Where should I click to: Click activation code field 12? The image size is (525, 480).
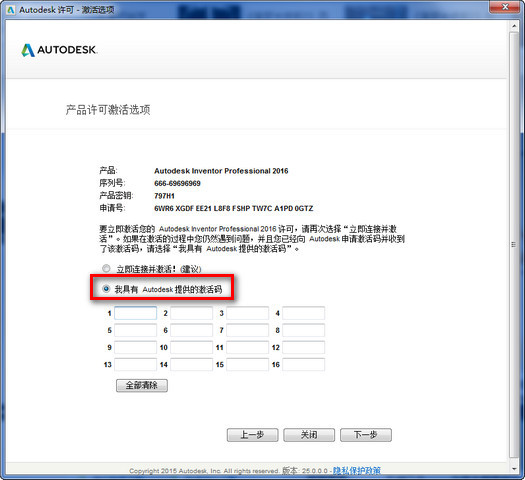303,347
